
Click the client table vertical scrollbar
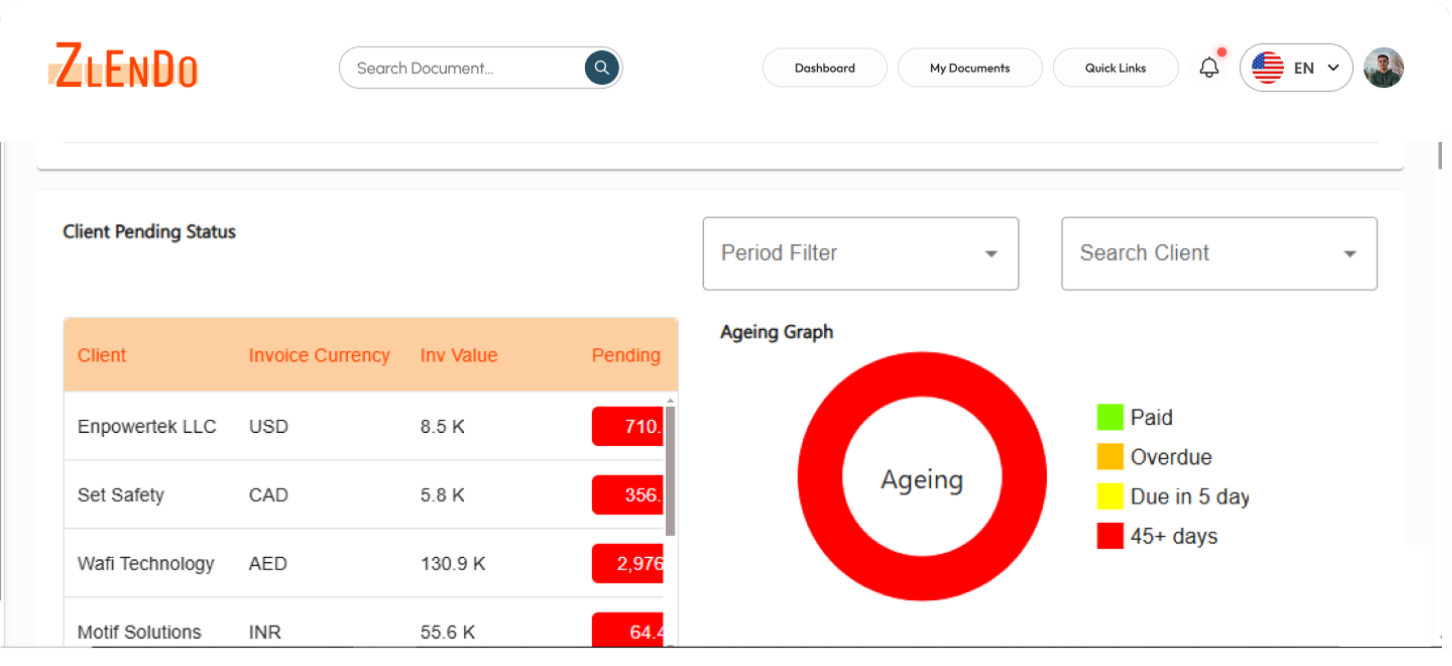pos(670,470)
